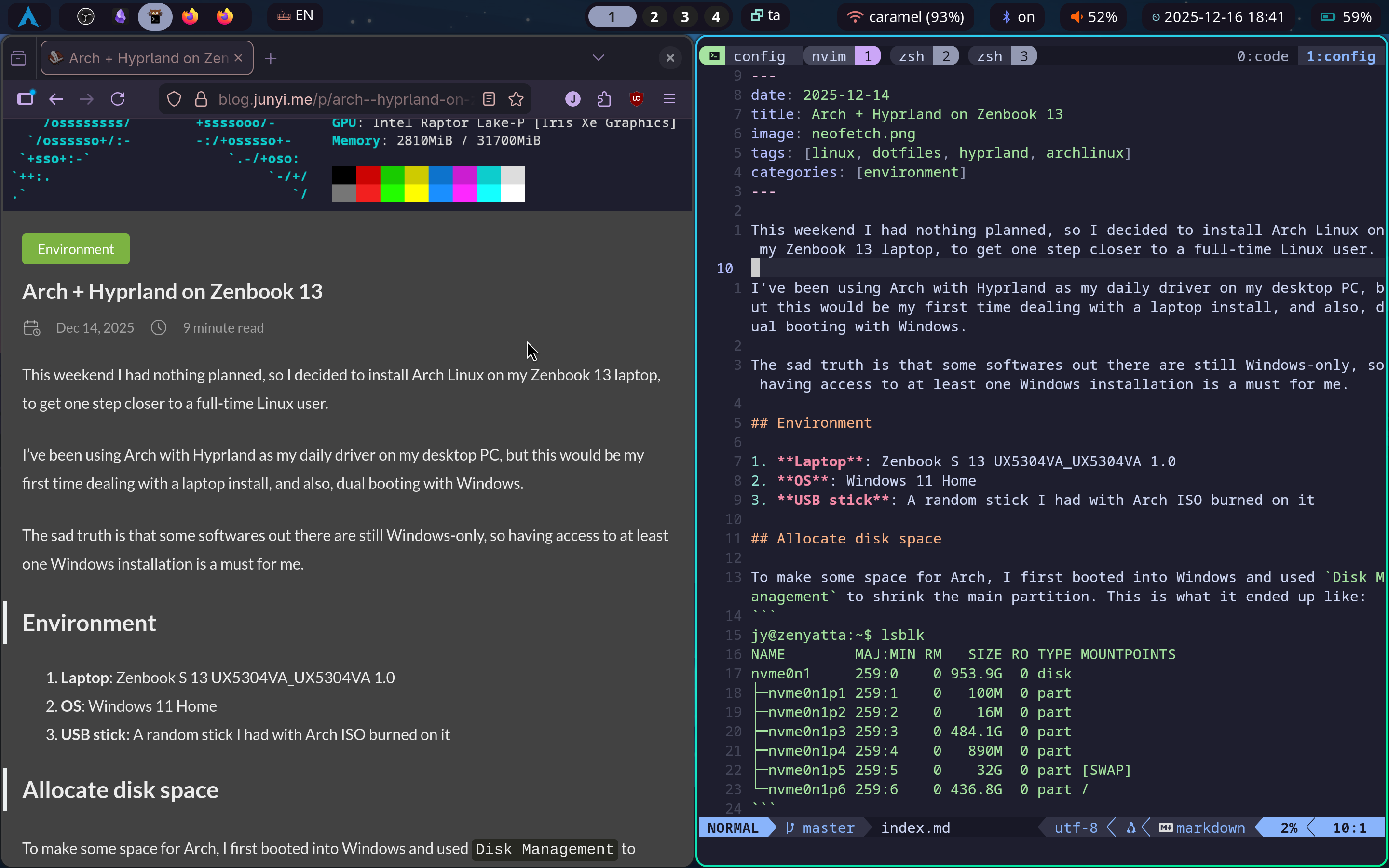Open the all-tabs list chevron

pyautogui.click(x=598, y=57)
